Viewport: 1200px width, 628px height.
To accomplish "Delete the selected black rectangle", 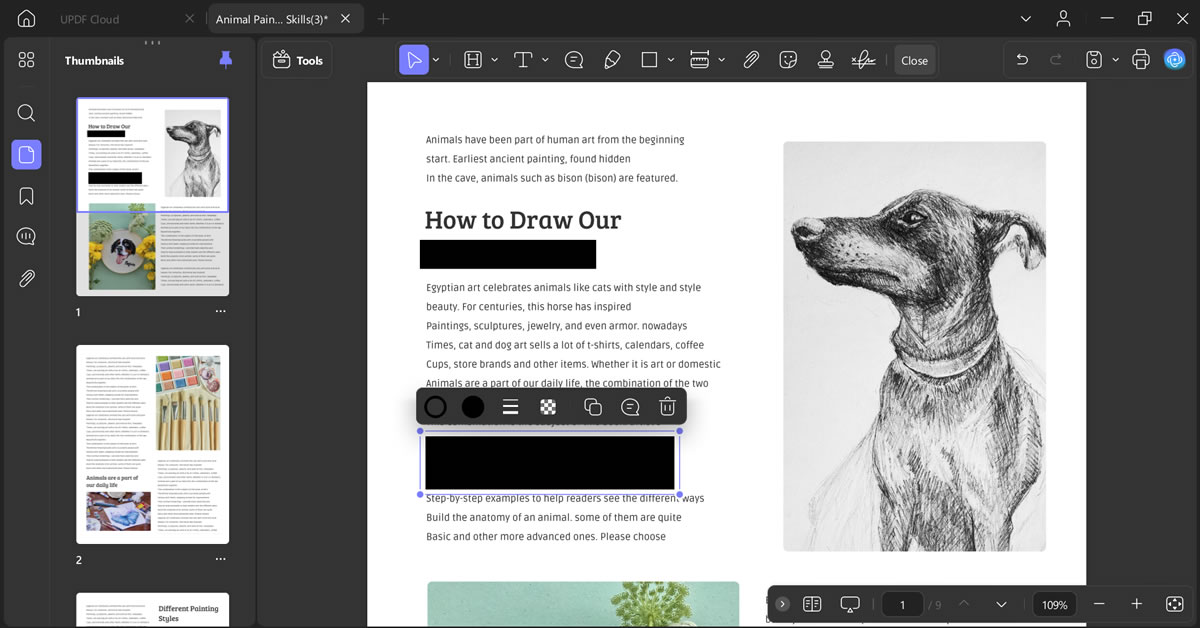I will 667,407.
